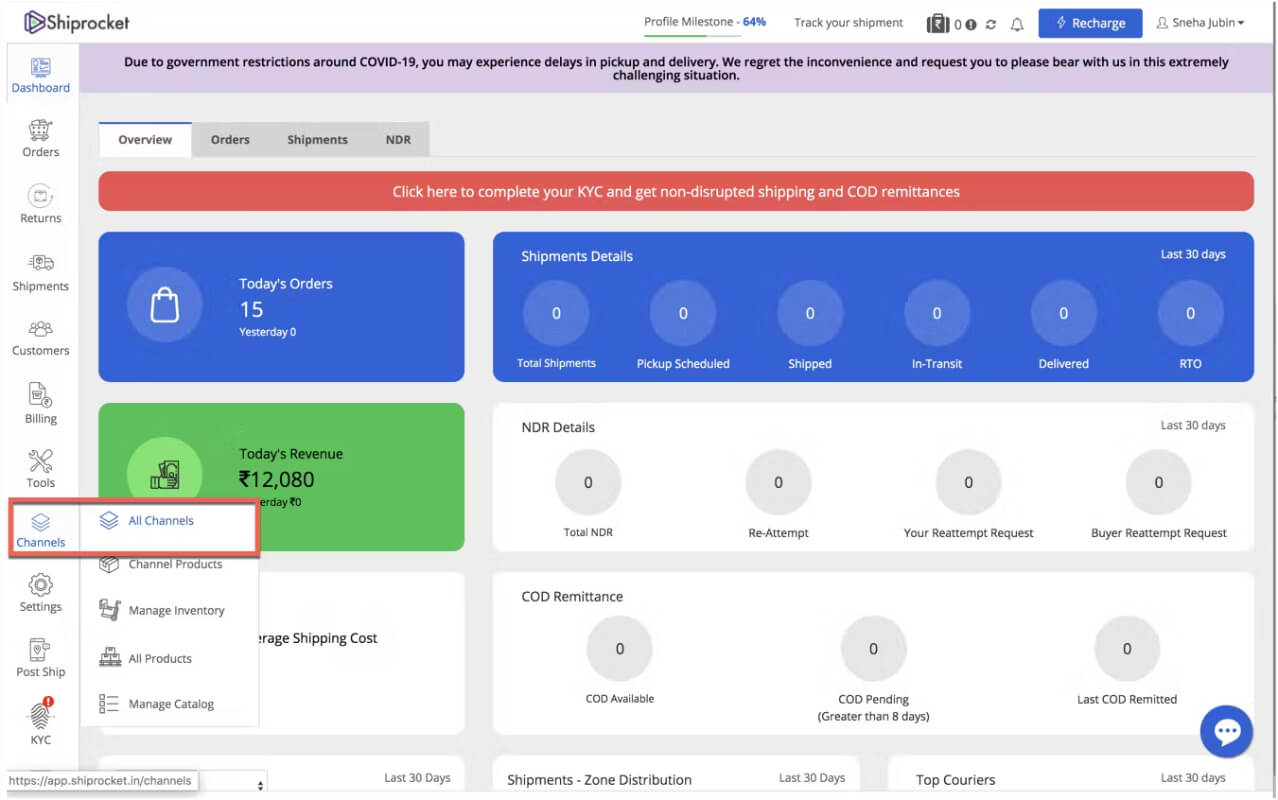Click the Top Couriers heading

coord(955,780)
